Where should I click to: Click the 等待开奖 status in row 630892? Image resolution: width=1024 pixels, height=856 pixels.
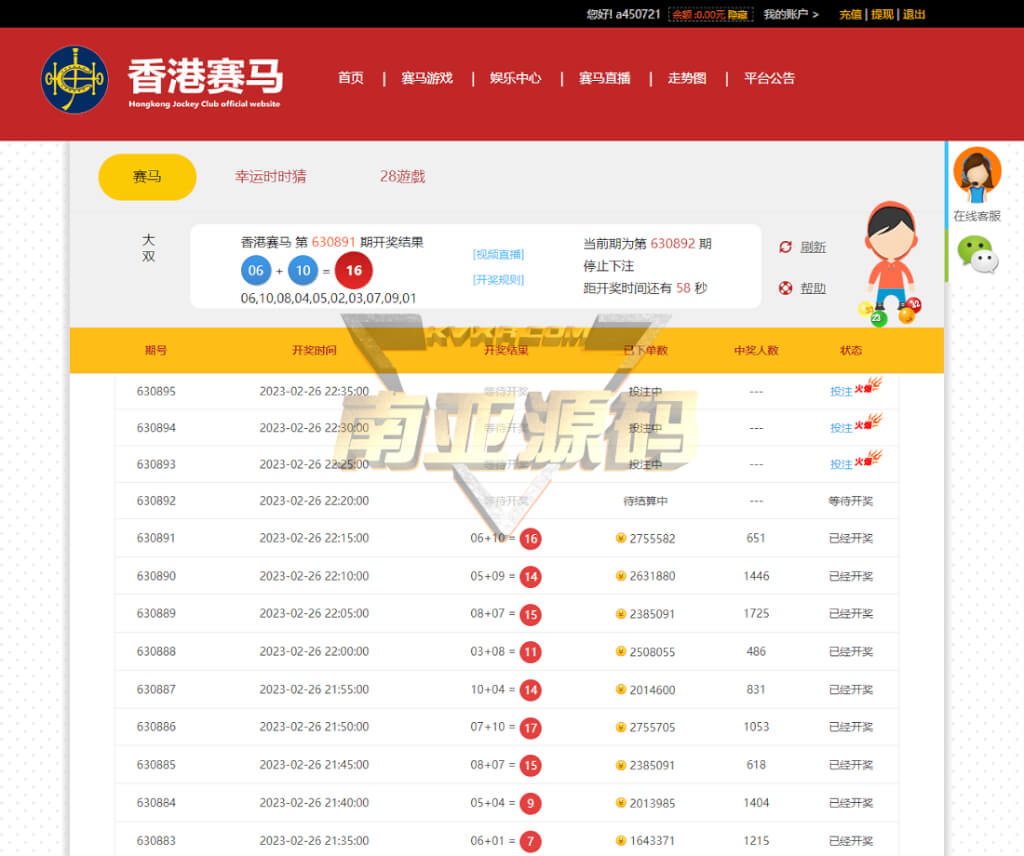851,501
